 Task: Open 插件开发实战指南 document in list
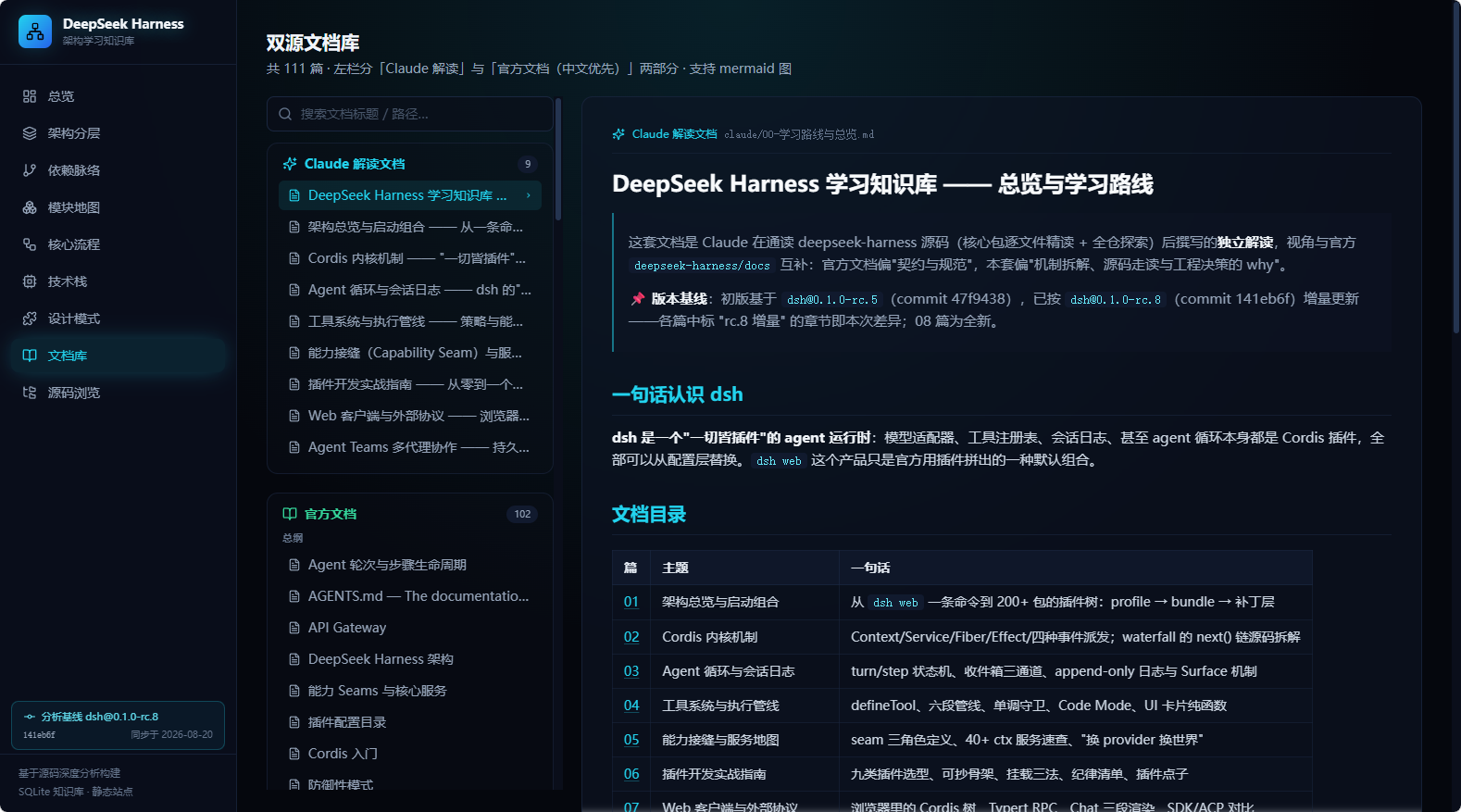pyautogui.click(x=410, y=384)
